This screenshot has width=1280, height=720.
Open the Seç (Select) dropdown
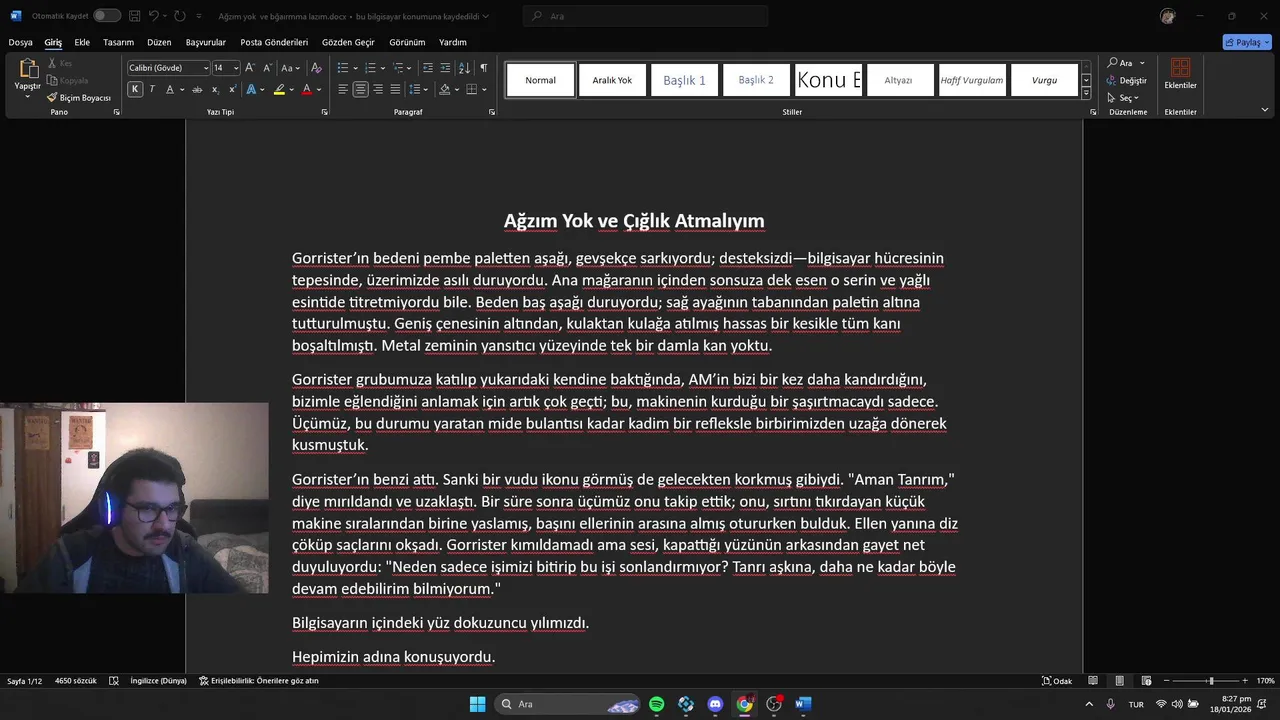point(1125,98)
